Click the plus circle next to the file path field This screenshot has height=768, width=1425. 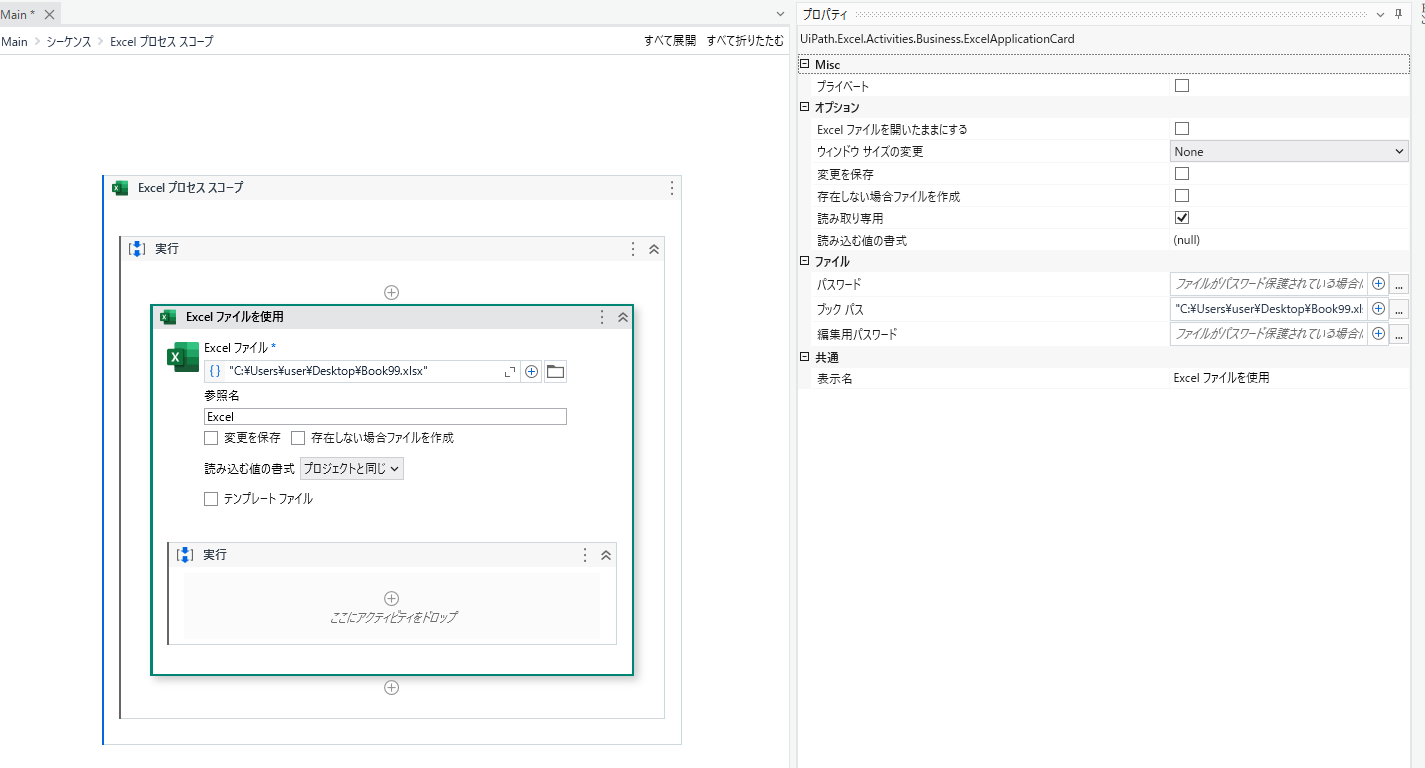click(x=531, y=371)
